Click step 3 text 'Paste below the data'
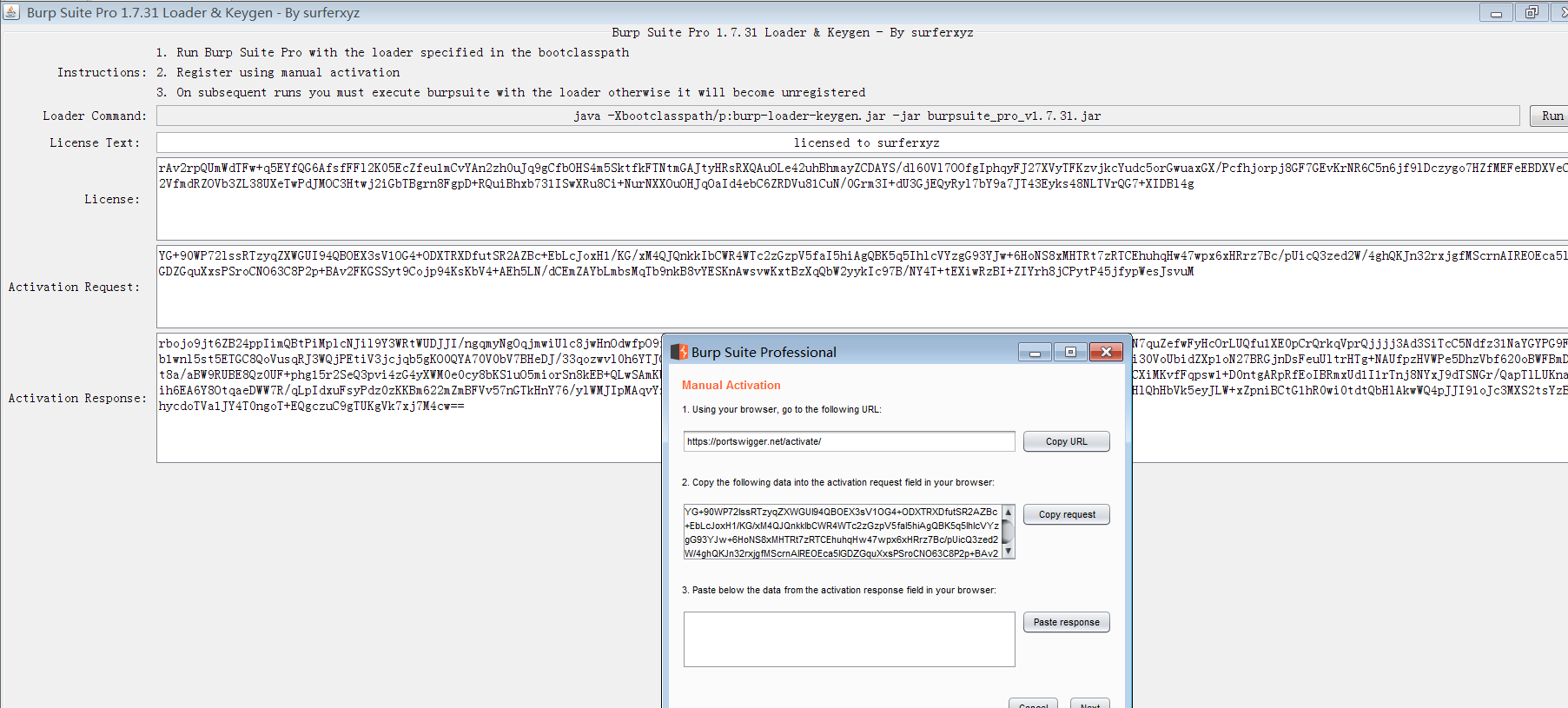The width and height of the screenshot is (1568, 708). pyautogui.click(x=838, y=590)
